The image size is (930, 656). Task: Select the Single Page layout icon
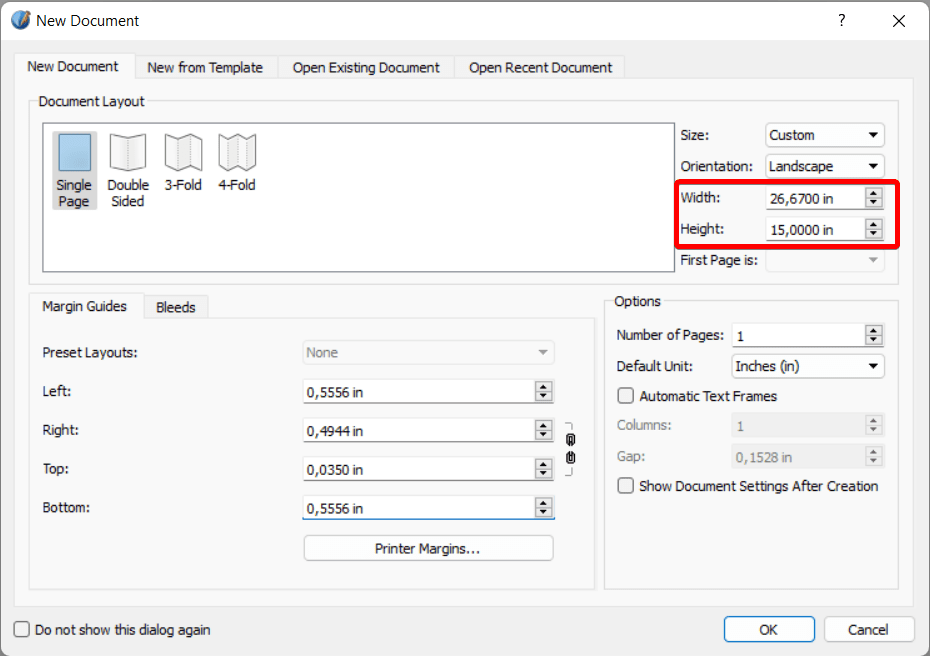click(x=74, y=153)
